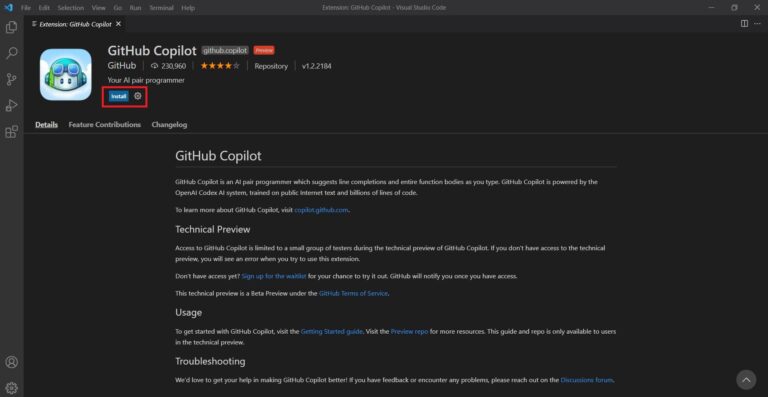
Task: Open the Edit menu
Action: point(44,8)
